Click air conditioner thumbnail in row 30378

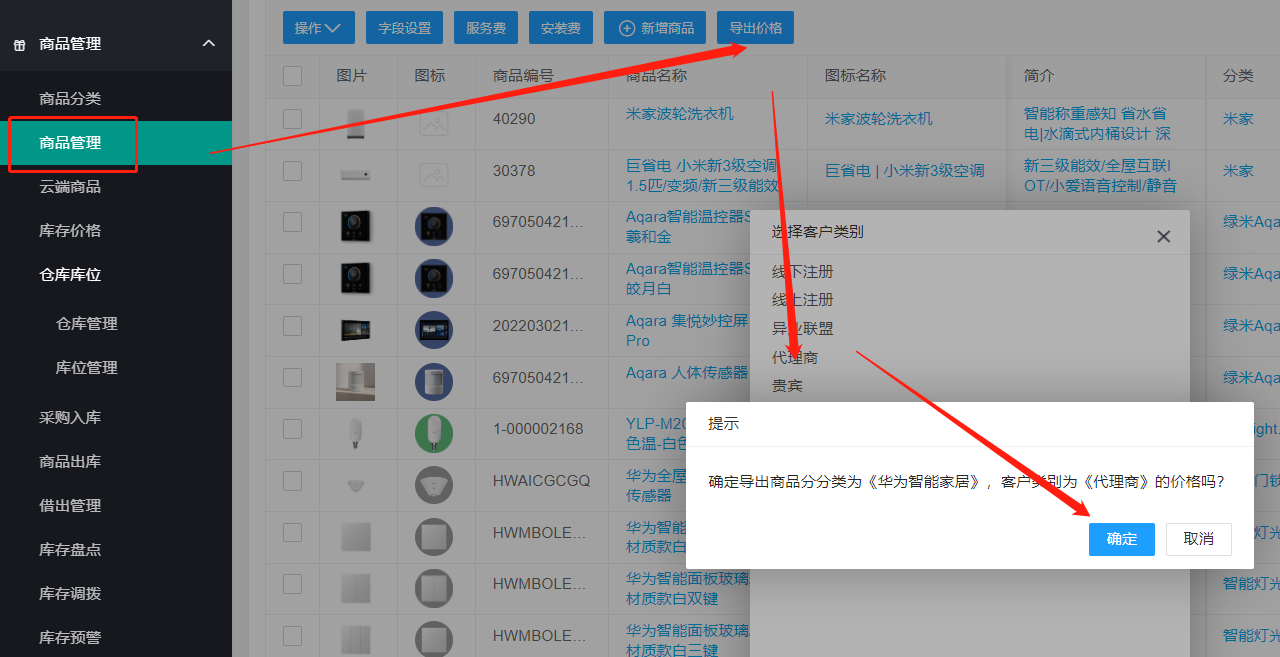[355, 175]
